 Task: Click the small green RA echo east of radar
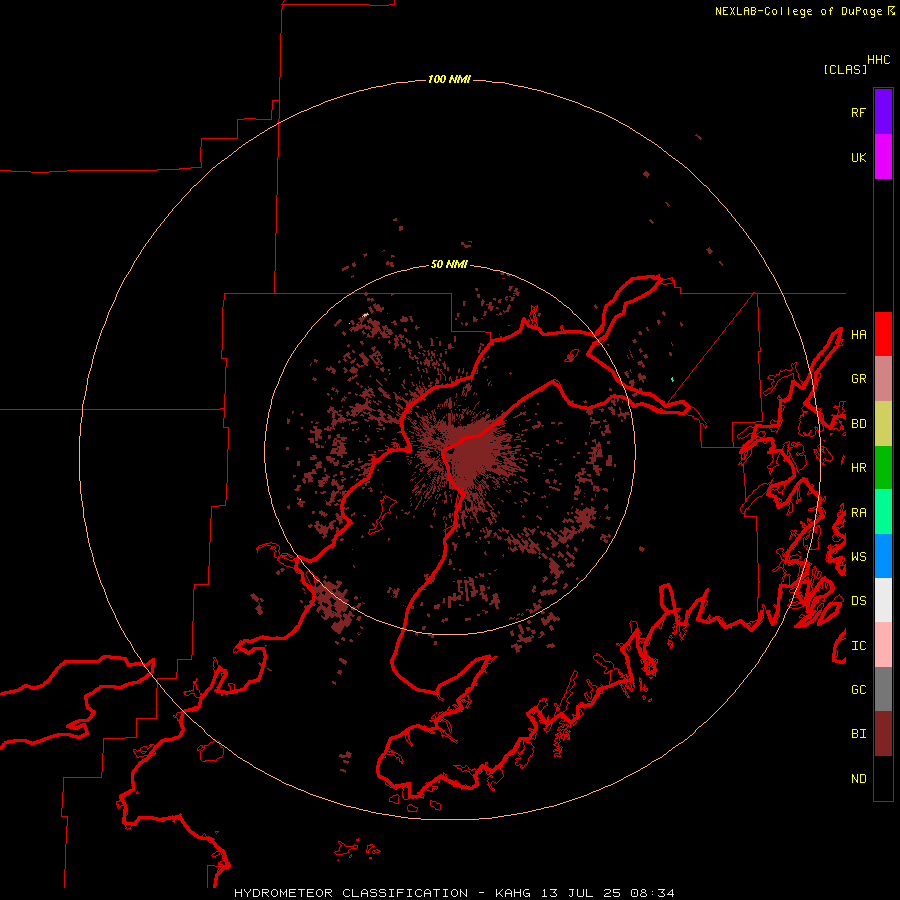click(x=672, y=379)
